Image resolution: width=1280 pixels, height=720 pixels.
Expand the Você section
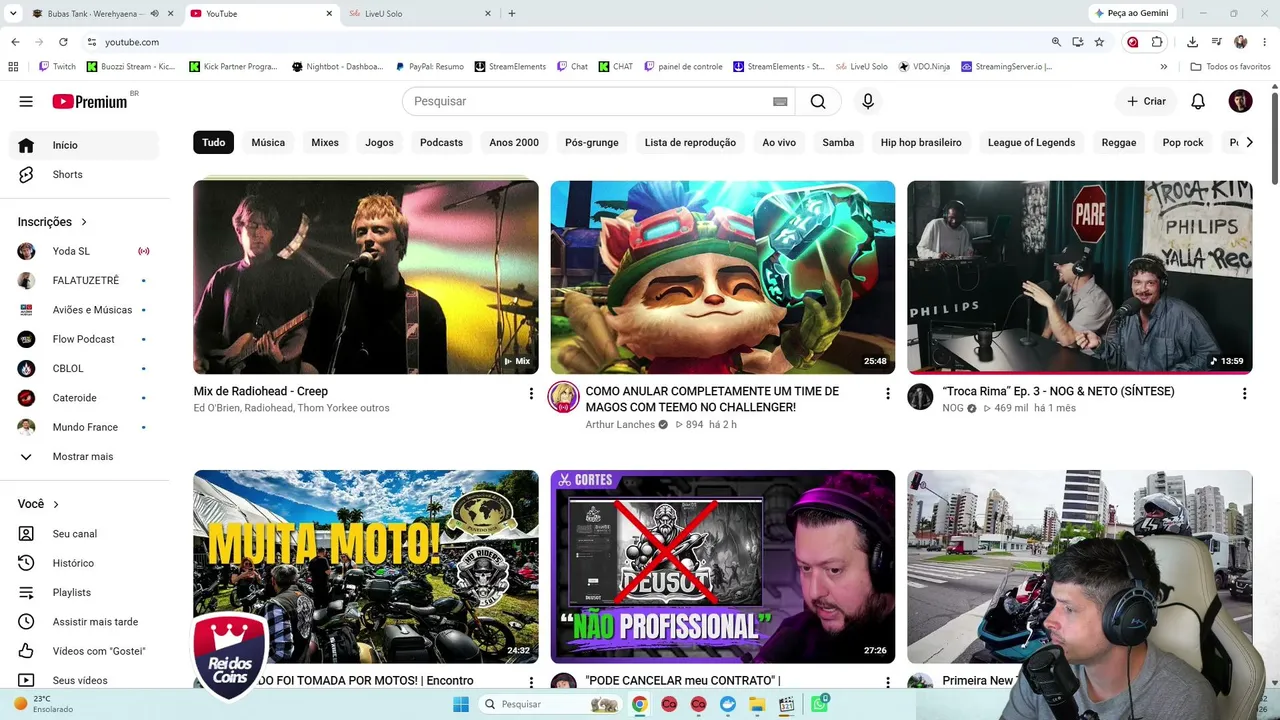click(x=39, y=504)
